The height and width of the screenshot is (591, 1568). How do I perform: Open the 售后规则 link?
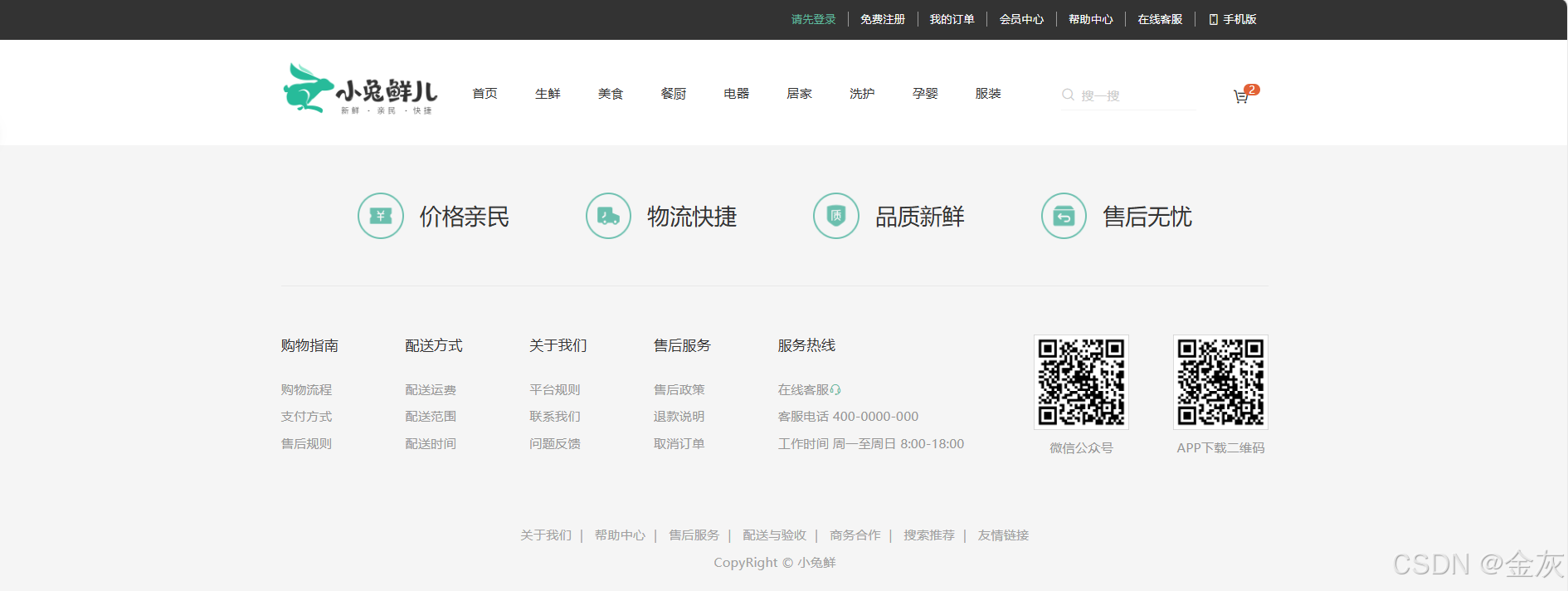click(x=306, y=443)
